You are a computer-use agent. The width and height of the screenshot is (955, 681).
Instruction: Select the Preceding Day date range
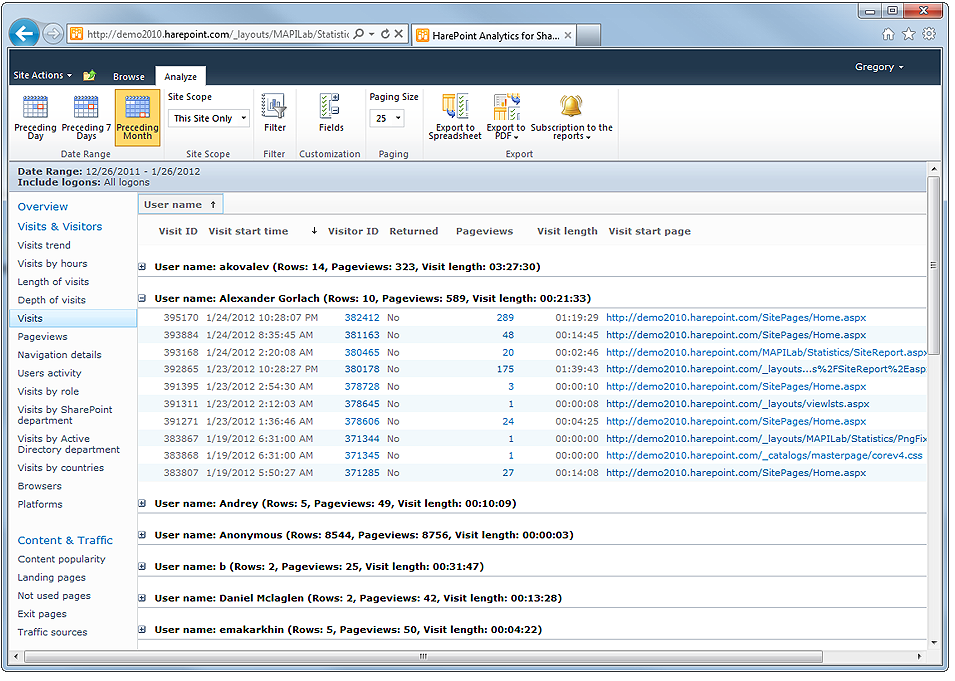(x=35, y=116)
